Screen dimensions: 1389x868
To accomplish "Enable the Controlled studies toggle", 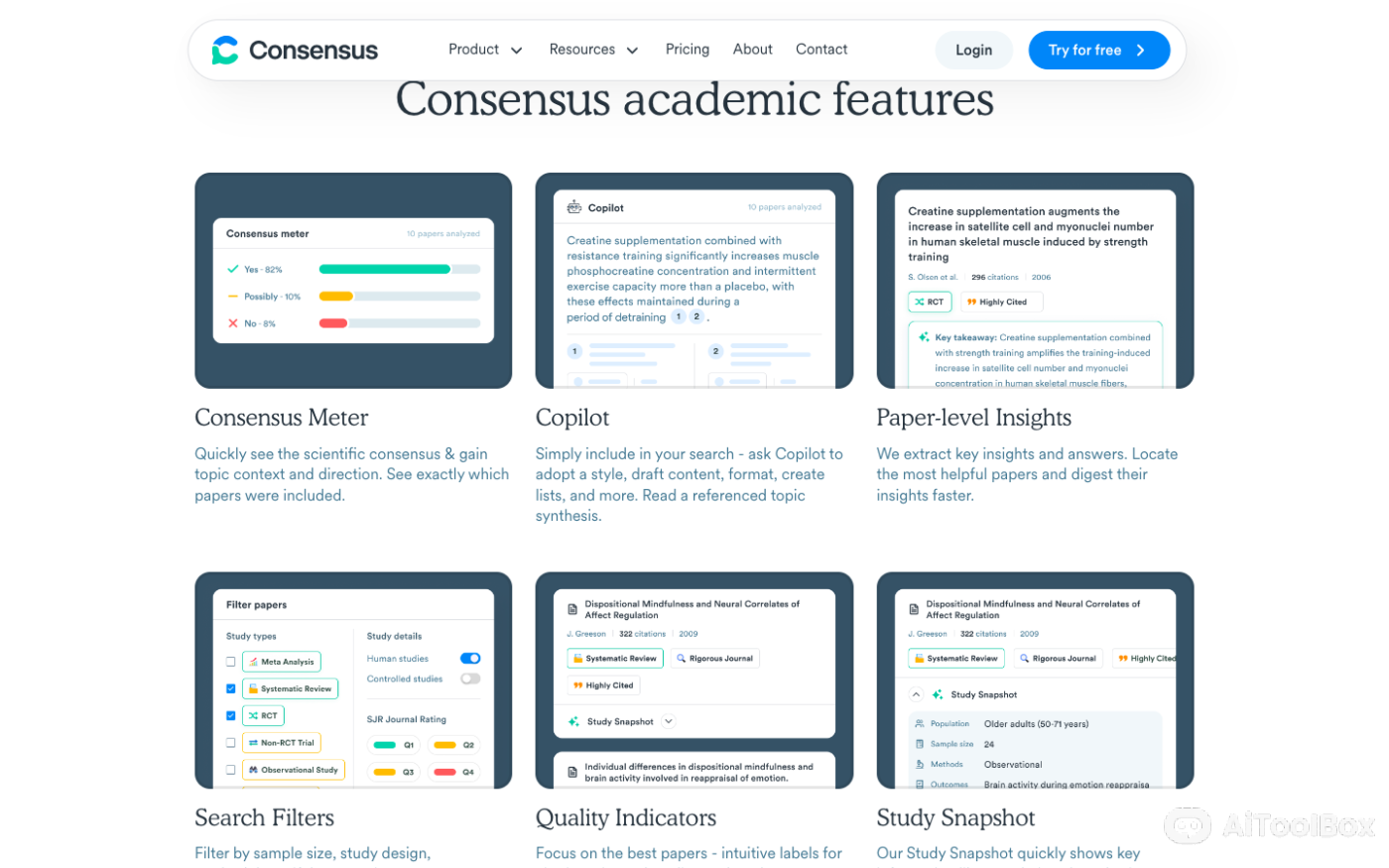I will [470, 679].
